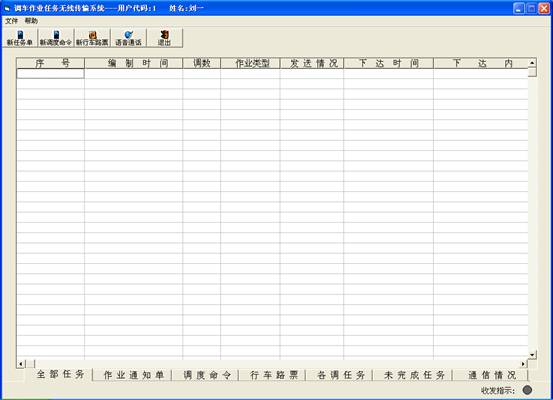Click the vertical scrollbar down arrow
The height and width of the screenshot is (400, 553).
tap(532, 354)
